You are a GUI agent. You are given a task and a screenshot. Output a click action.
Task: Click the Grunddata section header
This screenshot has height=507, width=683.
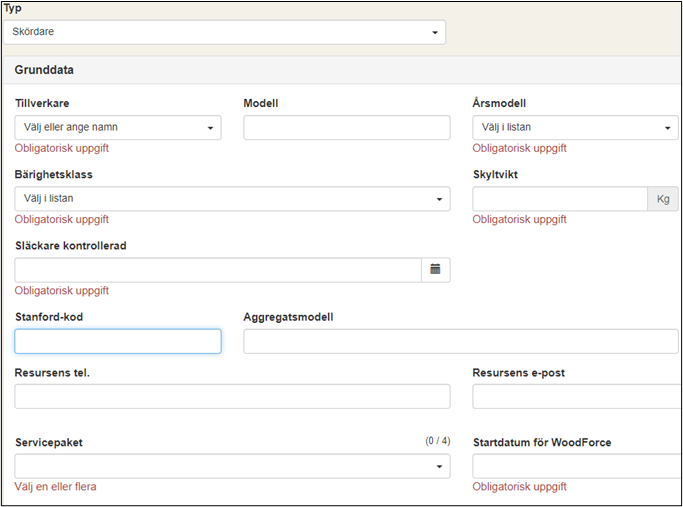click(44, 71)
